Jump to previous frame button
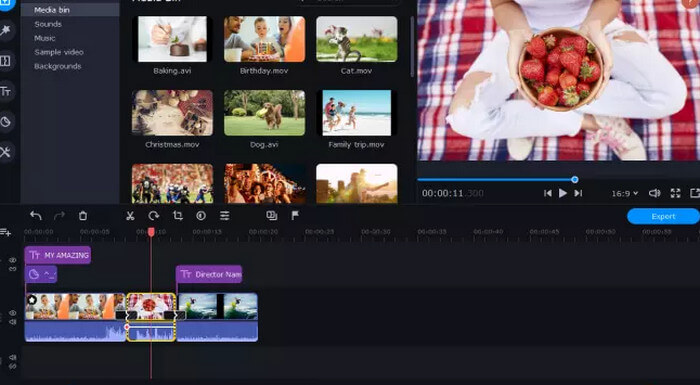Image resolution: width=700 pixels, height=385 pixels. pyautogui.click(x=547, y=193)
